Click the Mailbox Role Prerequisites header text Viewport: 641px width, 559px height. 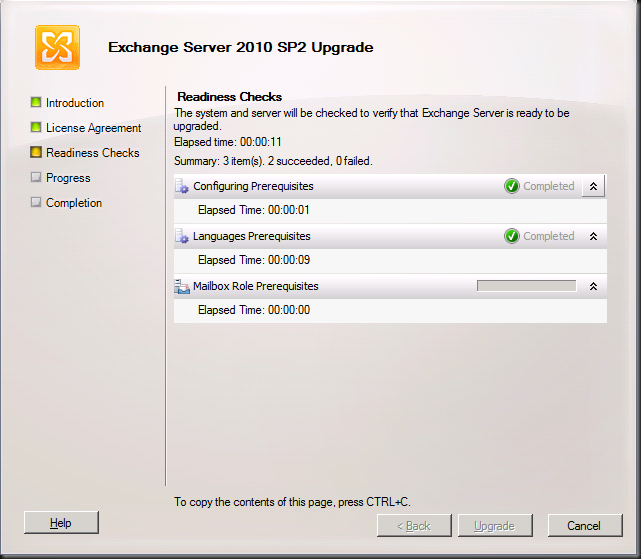point(256,286)
